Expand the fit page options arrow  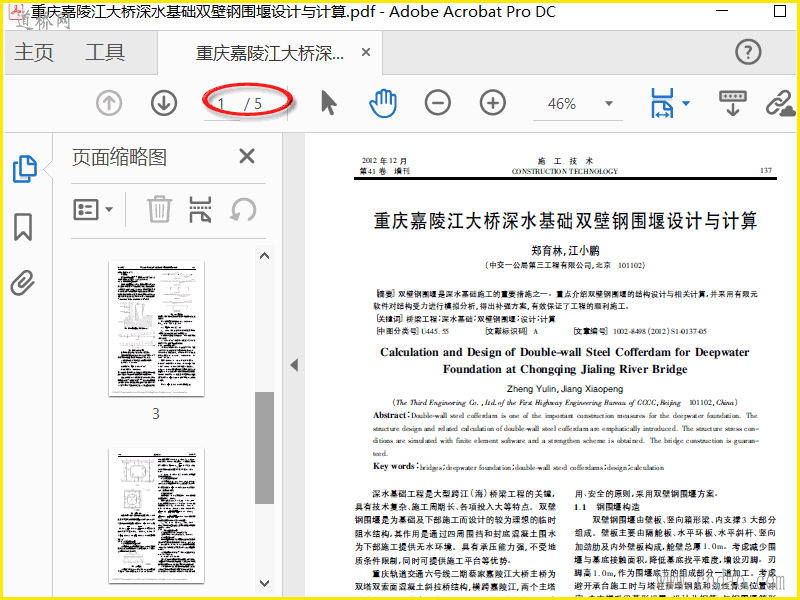tap(686, 103)
